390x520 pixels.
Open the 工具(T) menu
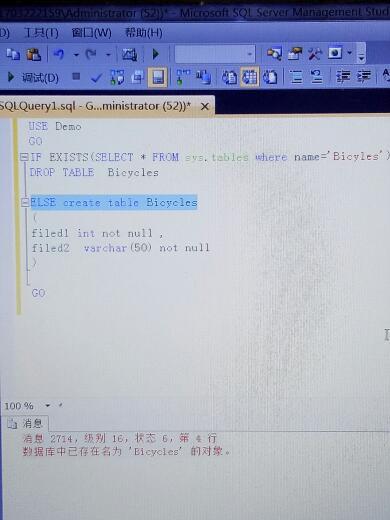click(41, 33)
